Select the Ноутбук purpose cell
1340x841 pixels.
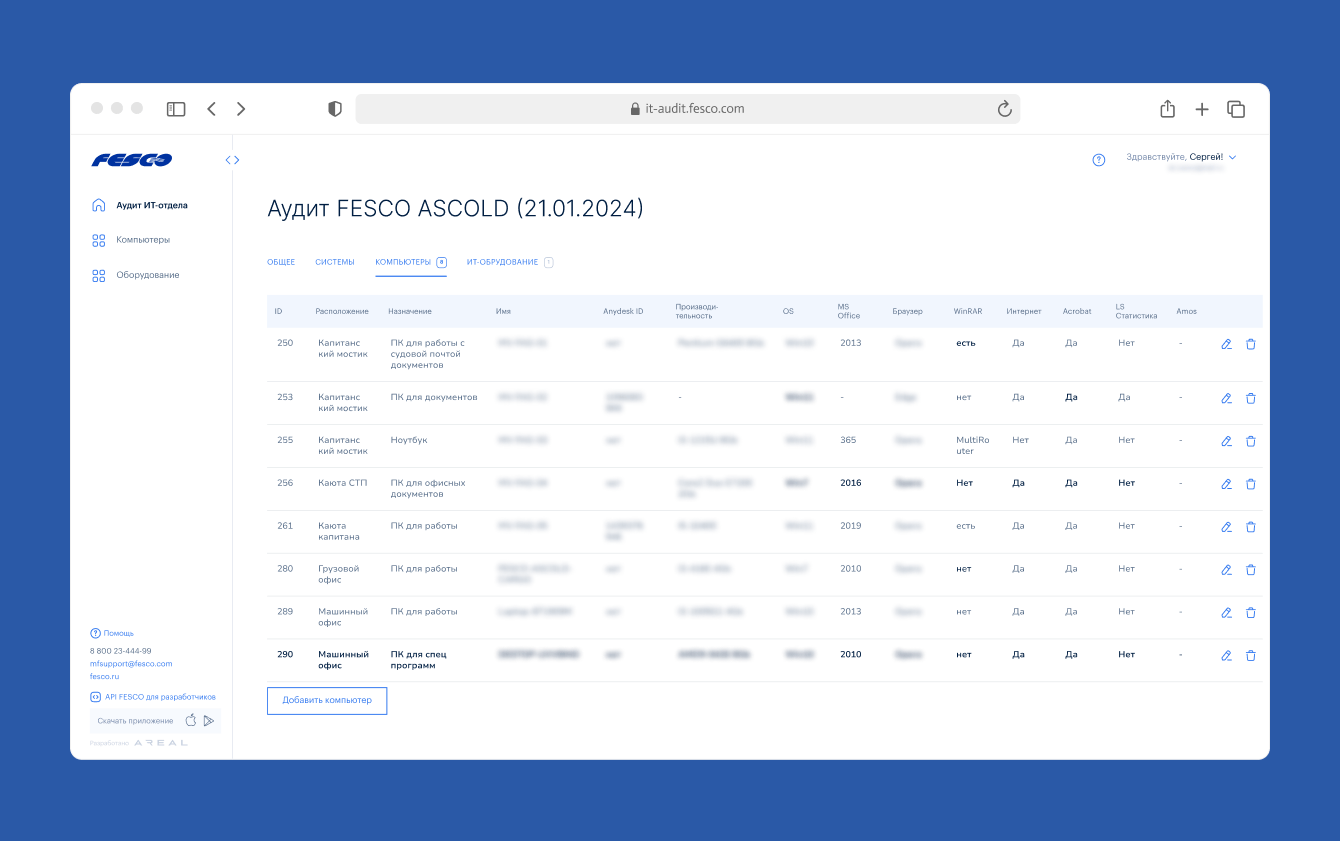(409, 440)
